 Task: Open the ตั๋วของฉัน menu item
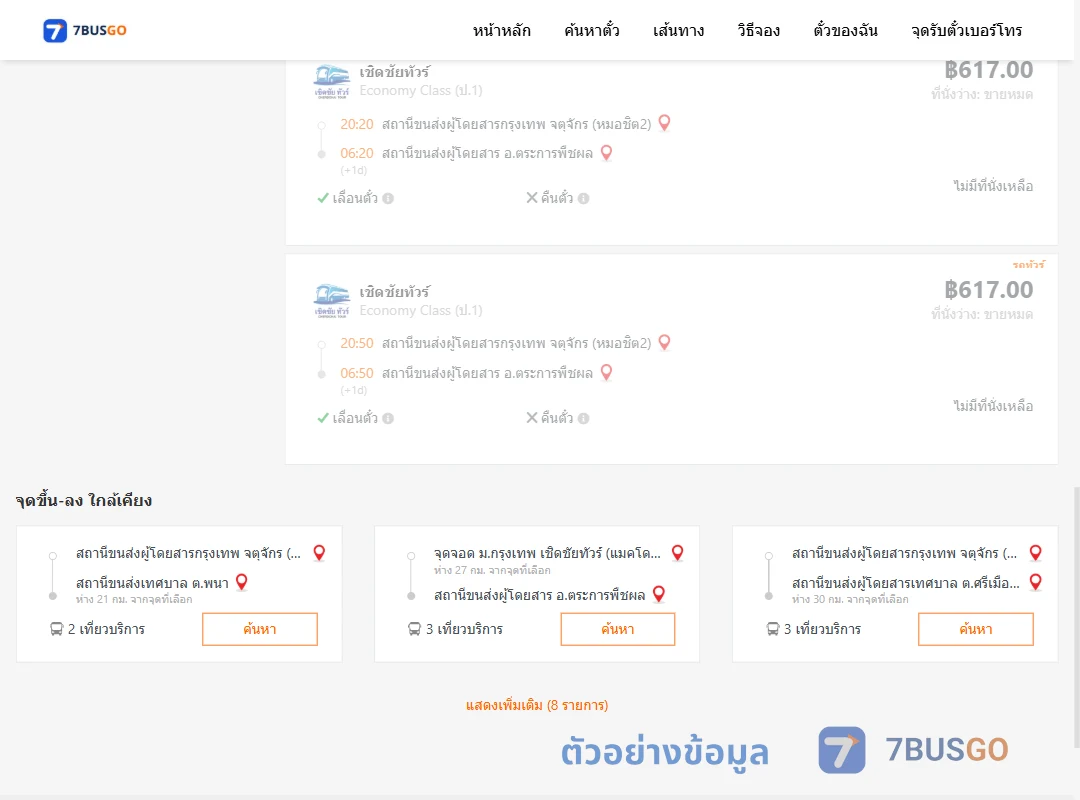pos(845,30)
